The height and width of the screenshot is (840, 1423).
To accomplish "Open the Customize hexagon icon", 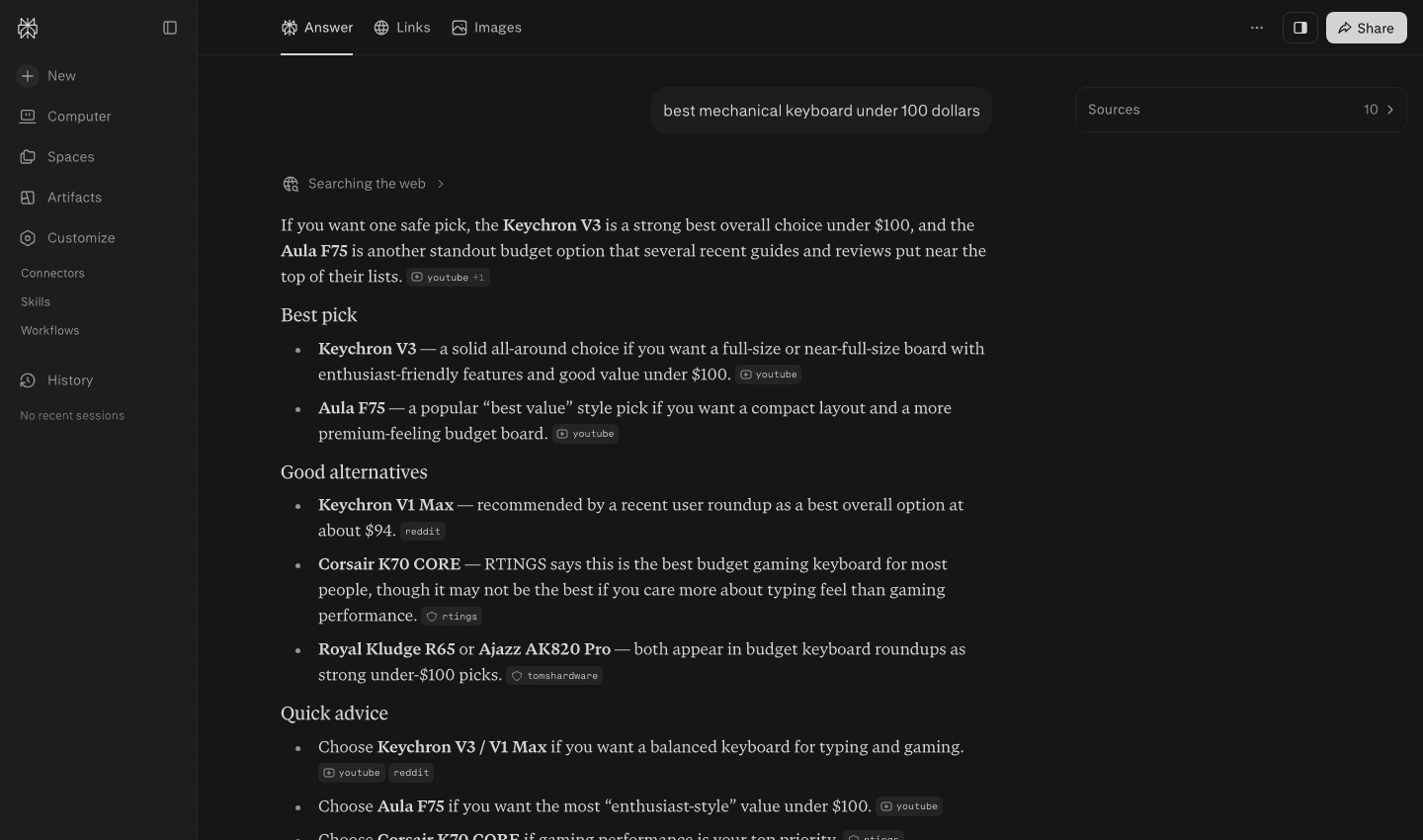I will coord(28,238).
